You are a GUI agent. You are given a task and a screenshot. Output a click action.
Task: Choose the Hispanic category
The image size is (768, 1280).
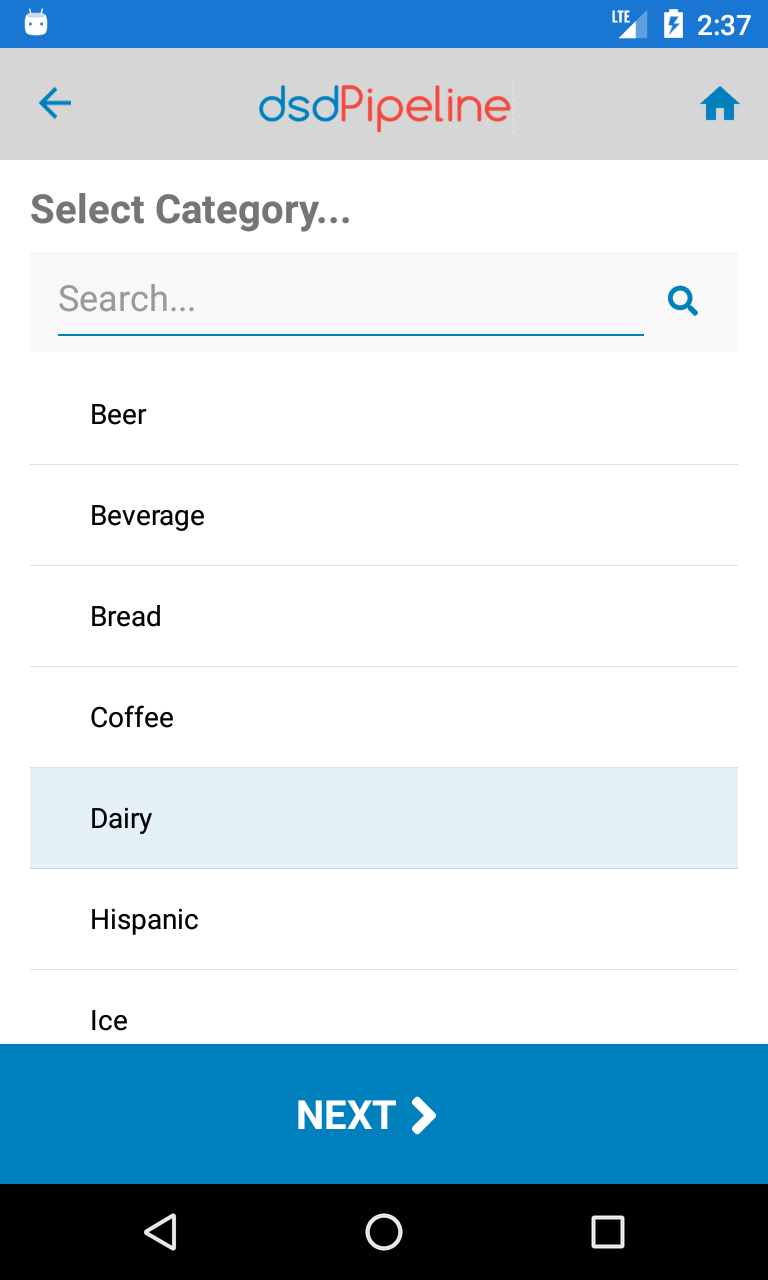[384, 919]
